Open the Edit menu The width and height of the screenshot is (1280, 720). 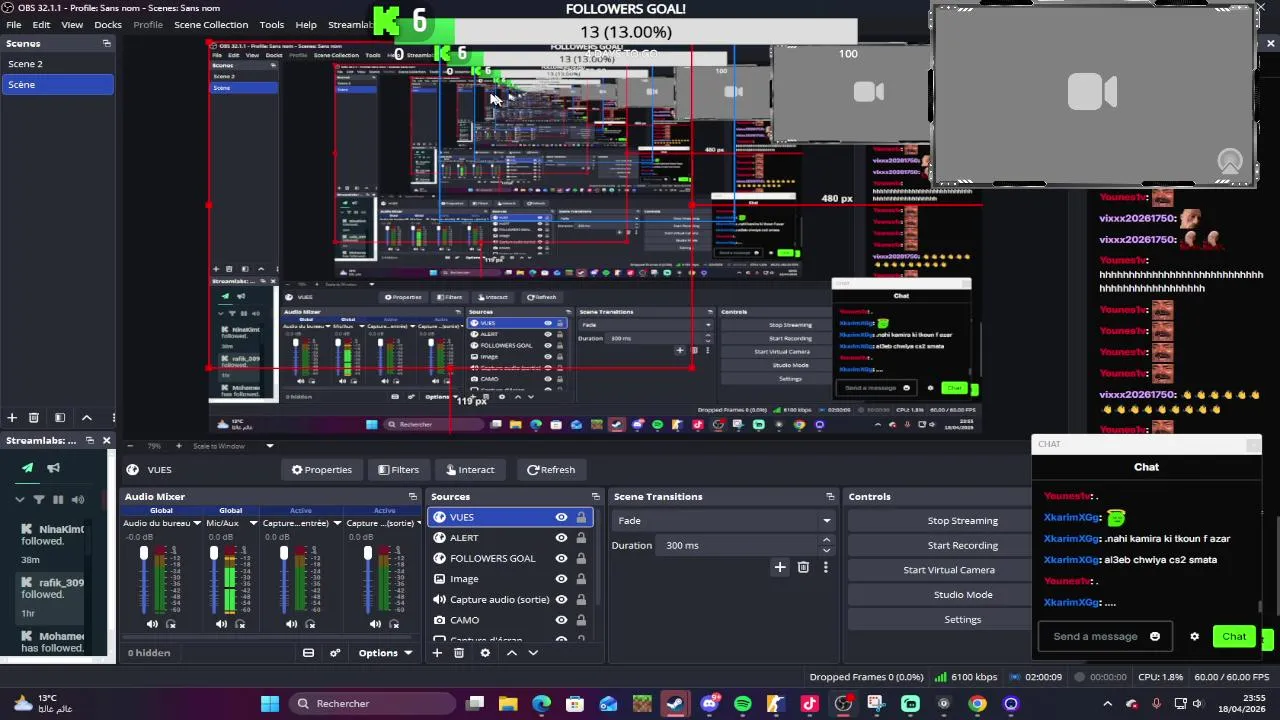(41, 24)
